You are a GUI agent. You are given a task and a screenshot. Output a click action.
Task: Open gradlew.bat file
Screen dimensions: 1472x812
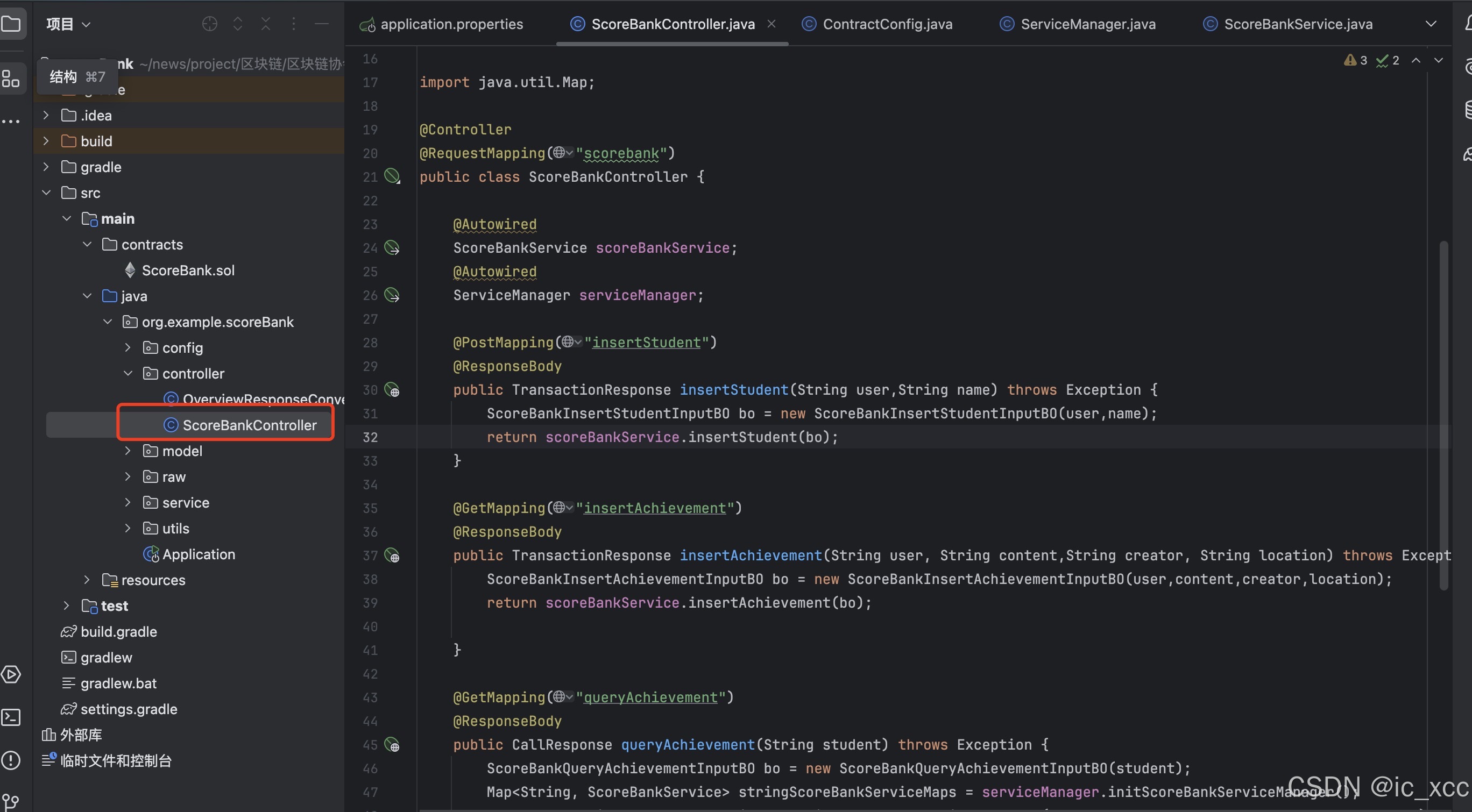(x=118, y=683)
